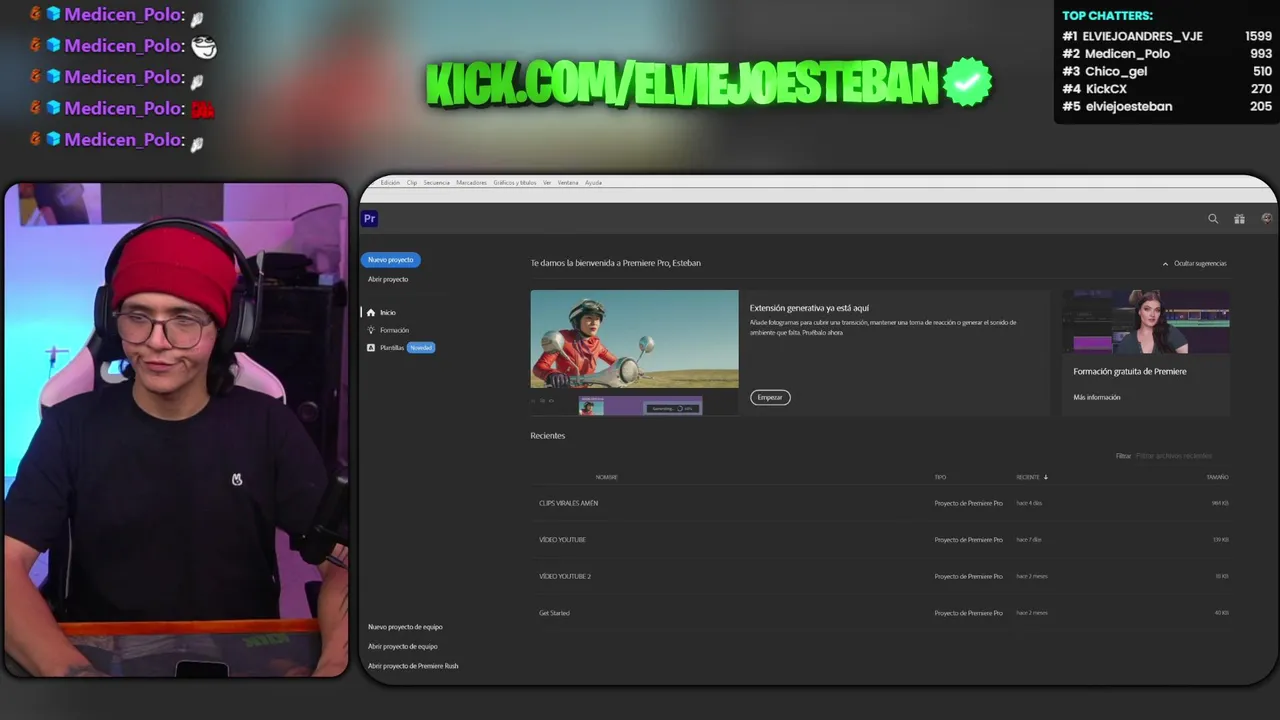Open recent project Get Started
The width and height of the screenshot is (1280, 720).
pyautogui.click(x=554, y=613)
